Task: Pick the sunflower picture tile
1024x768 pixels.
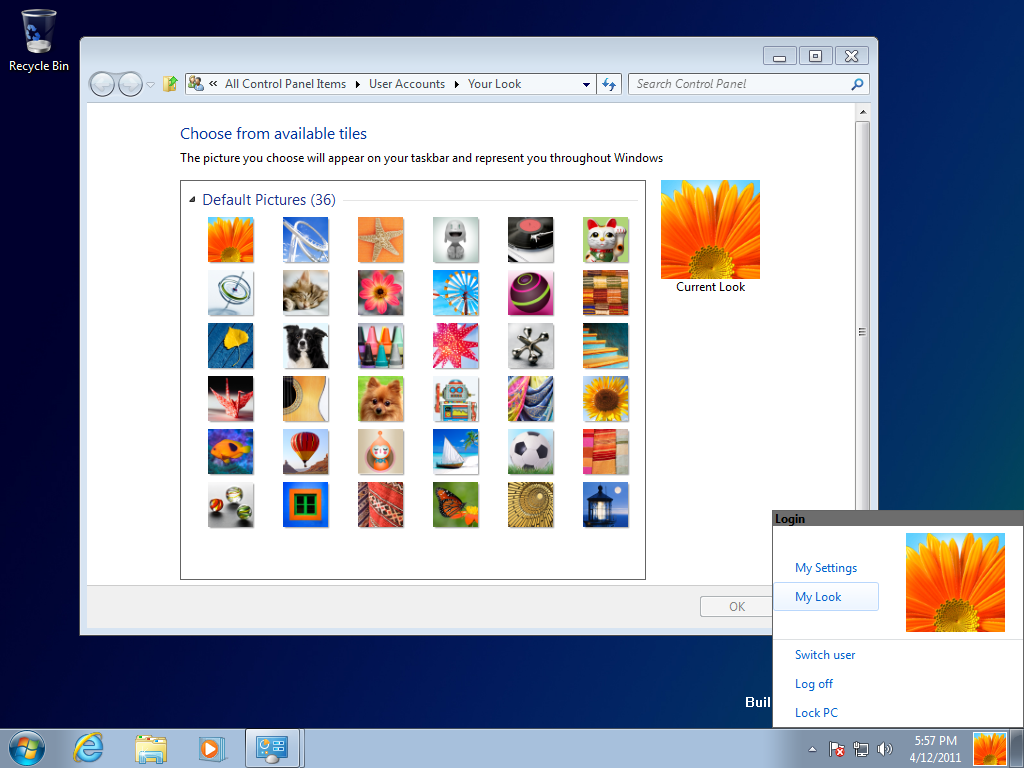Action: (606, 398)
